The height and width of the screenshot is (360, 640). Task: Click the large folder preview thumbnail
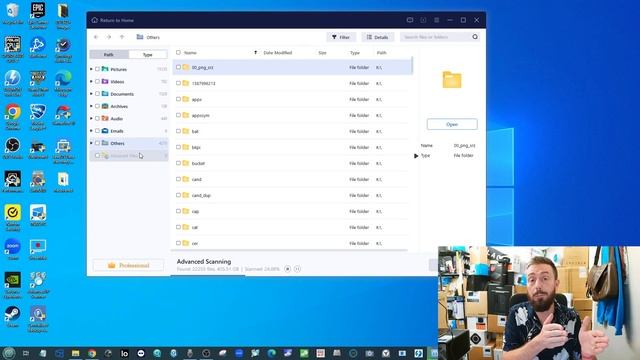(x=452, y=80)
